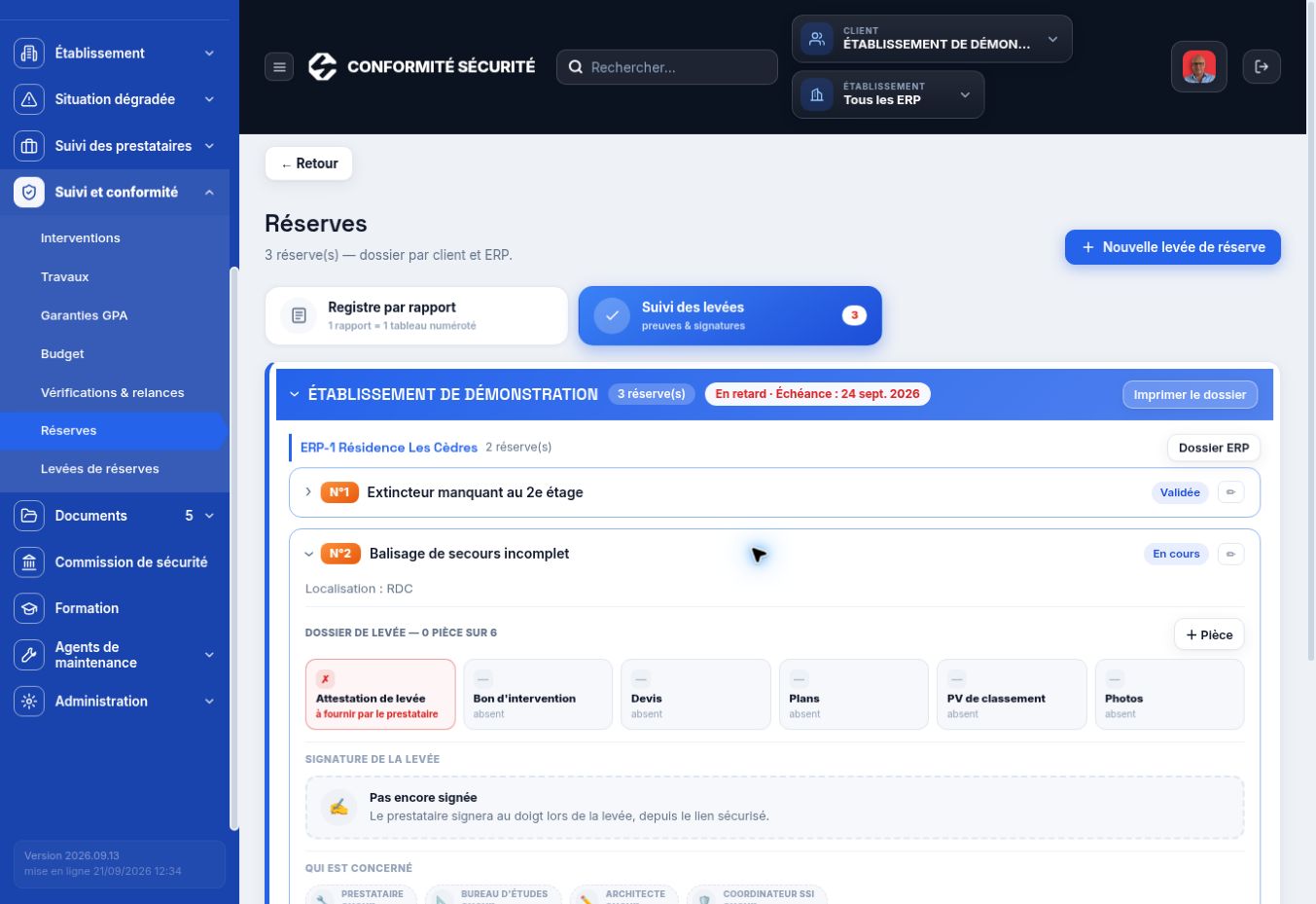Click Nouvelle levée de réserve button
Viewport: 1316px width, 904px height.
coord(1173,247)
